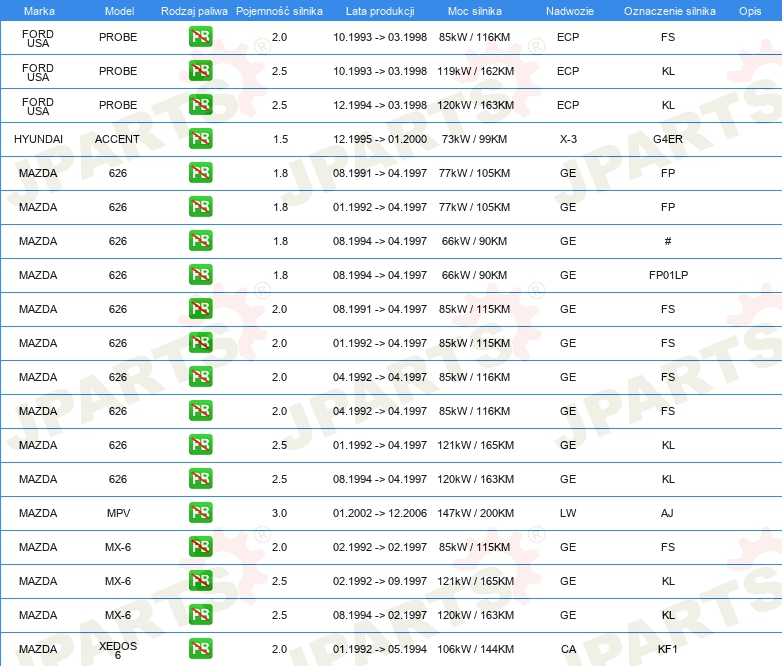Select the ACCENT model cell
Image resolution: width=782 pixels, height=666 pixels.
[x=117, y=139]
